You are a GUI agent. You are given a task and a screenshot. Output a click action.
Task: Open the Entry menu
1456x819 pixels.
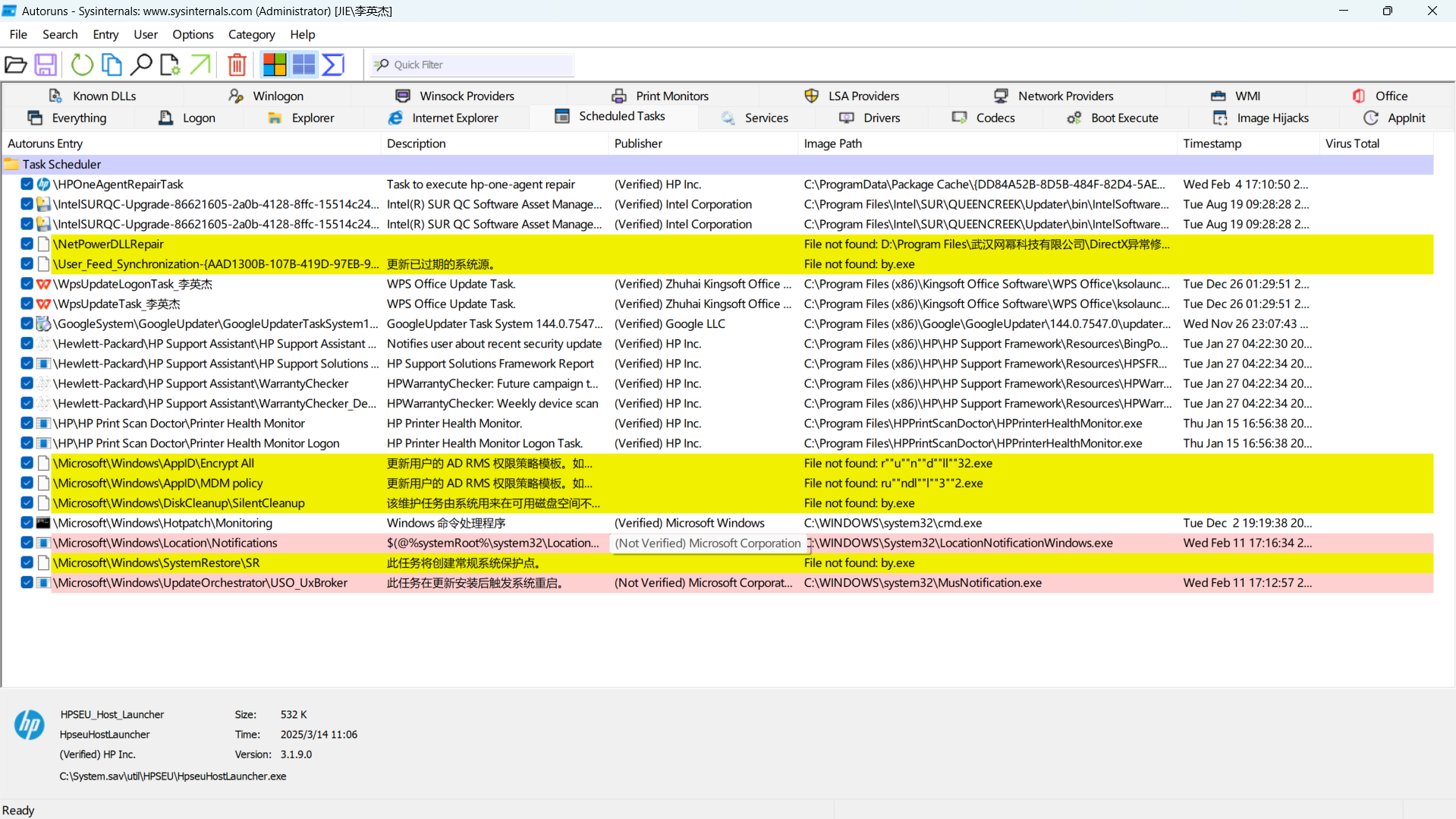tap(105, 34)
